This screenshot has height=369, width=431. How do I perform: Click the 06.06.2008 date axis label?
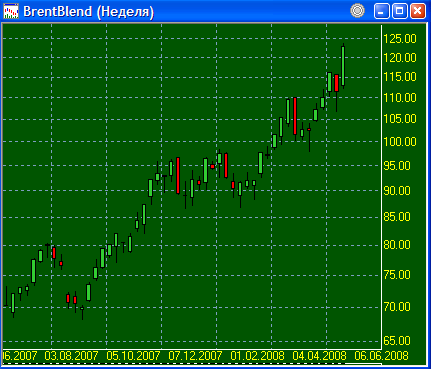(381, 356)
